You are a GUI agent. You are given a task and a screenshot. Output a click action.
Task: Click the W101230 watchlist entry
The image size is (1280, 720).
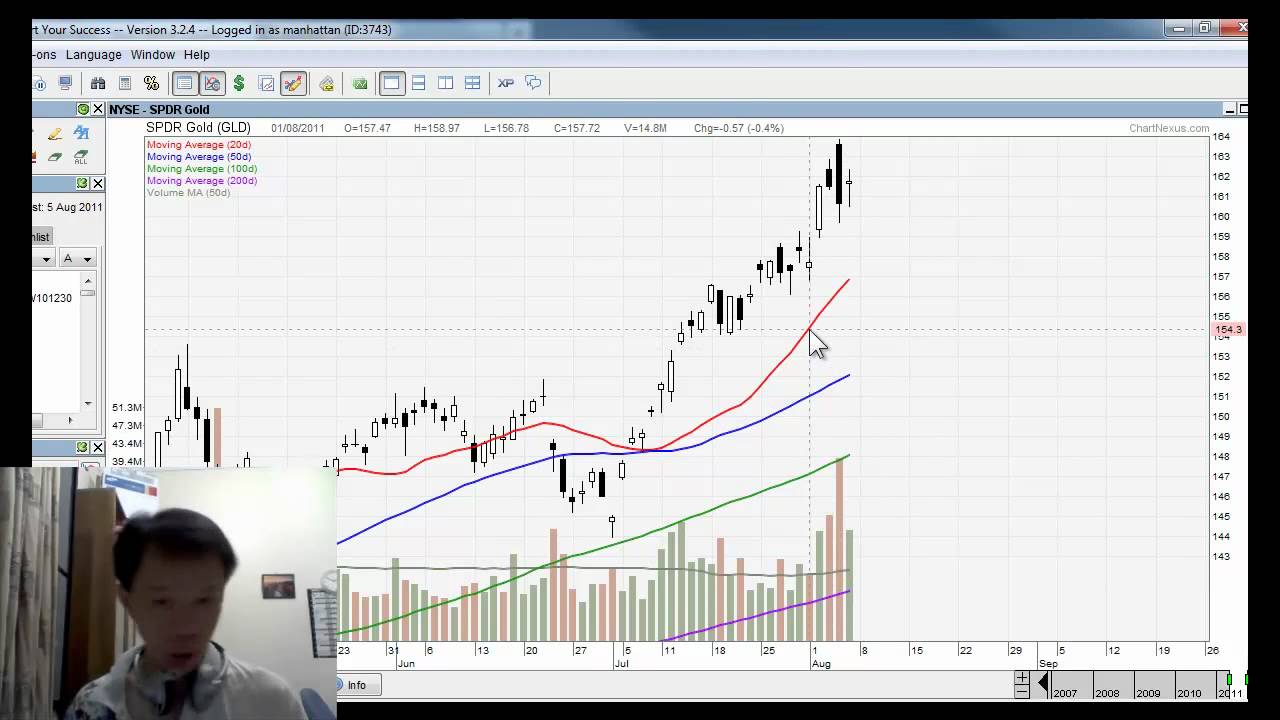pos(52,298)
